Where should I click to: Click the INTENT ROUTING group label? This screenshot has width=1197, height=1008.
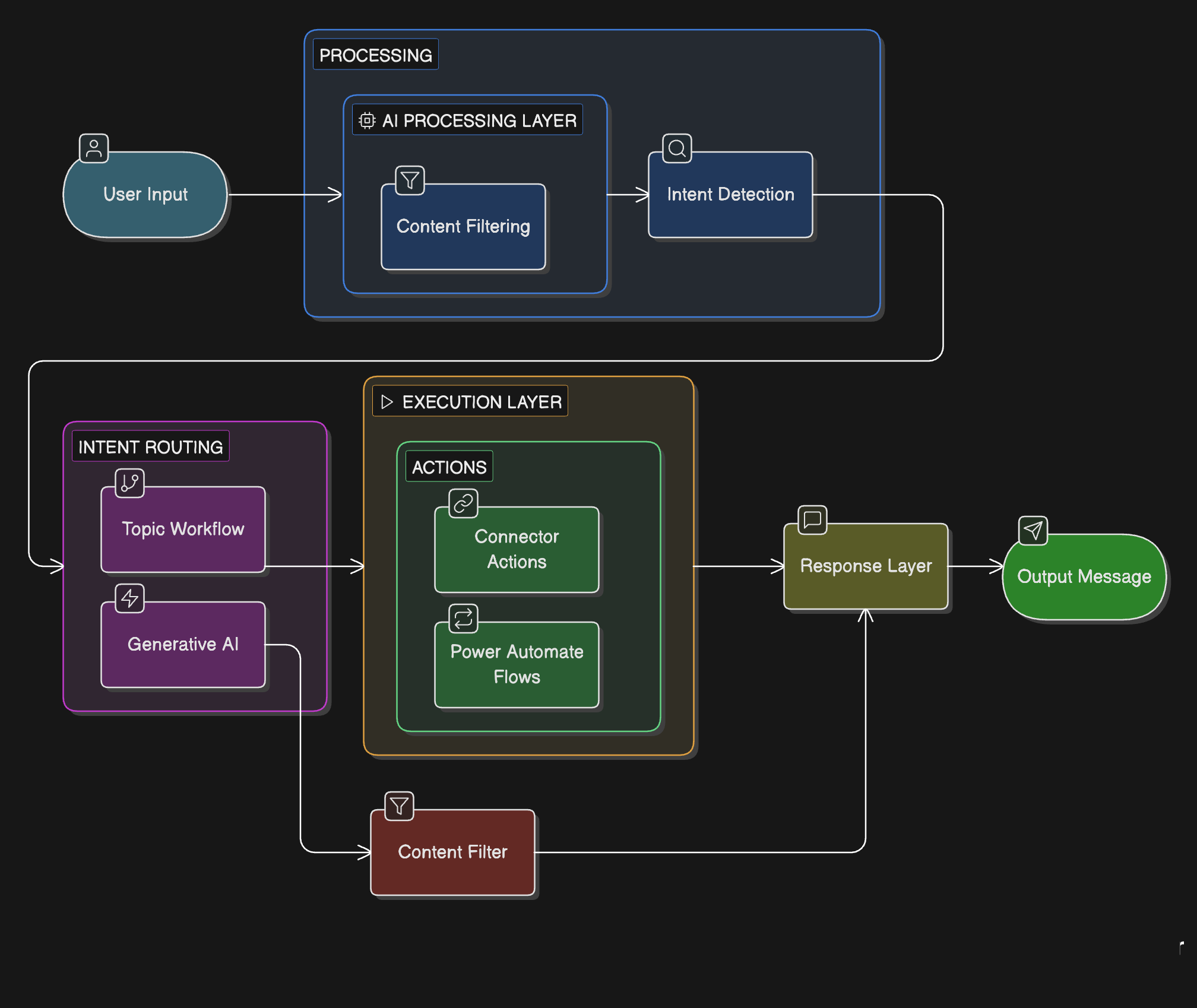click(x=150, y=447)
